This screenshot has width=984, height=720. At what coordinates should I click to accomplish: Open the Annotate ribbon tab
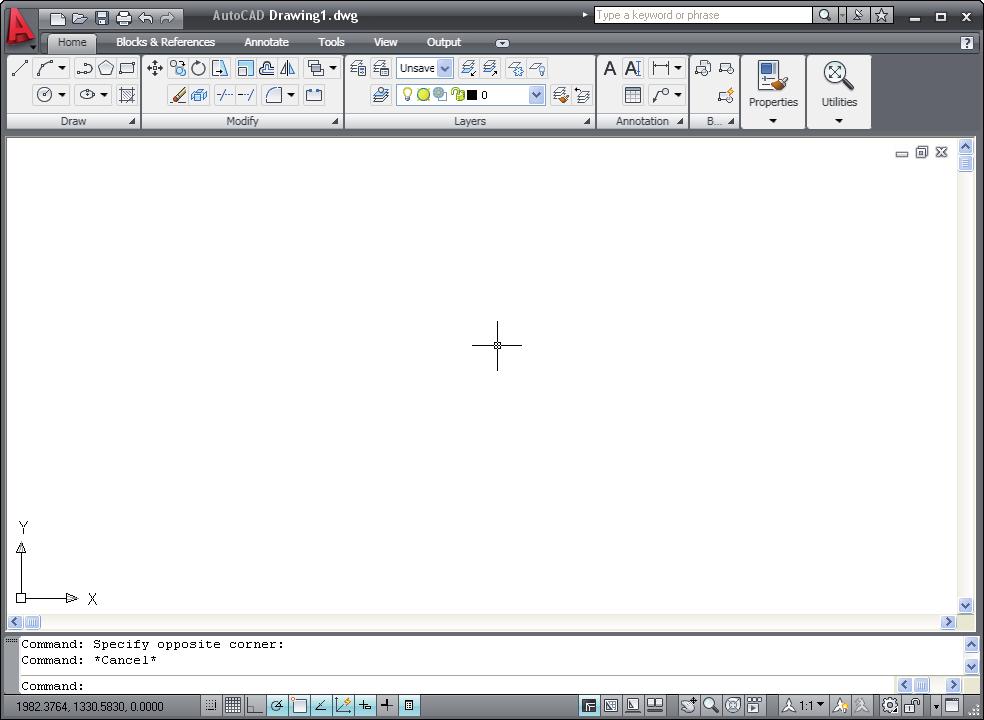266,42
